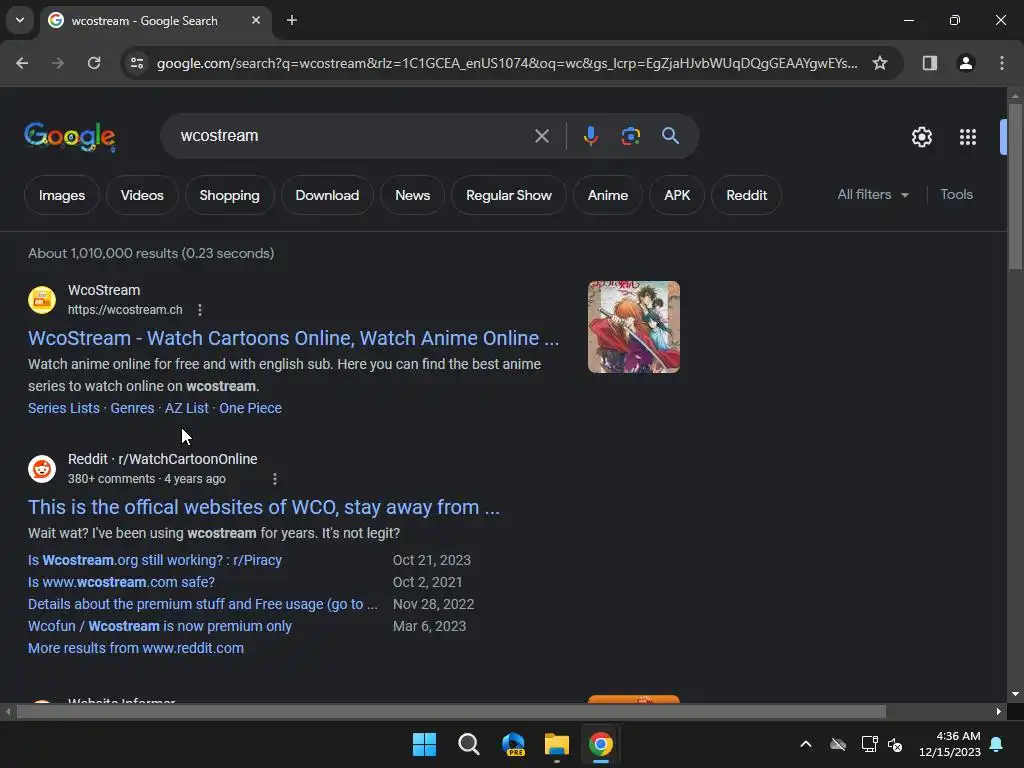Click the Reddit favicon
This screenshot has width=1024, height=768.
42,469
